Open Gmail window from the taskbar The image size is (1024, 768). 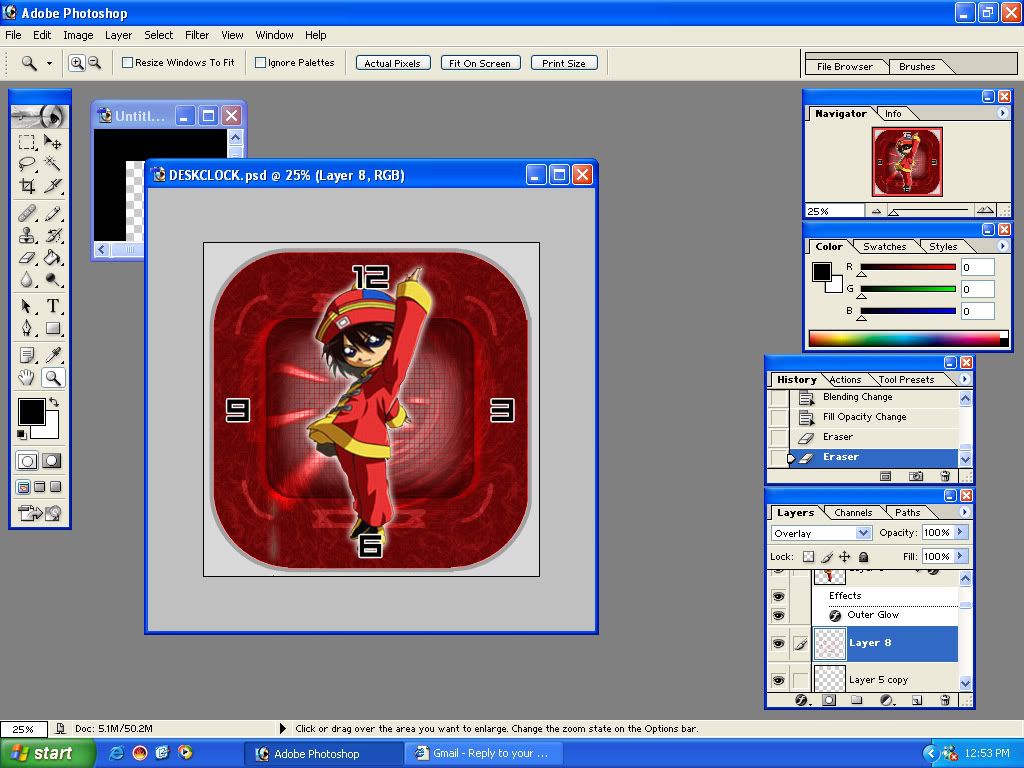click(x=482, y=753)
